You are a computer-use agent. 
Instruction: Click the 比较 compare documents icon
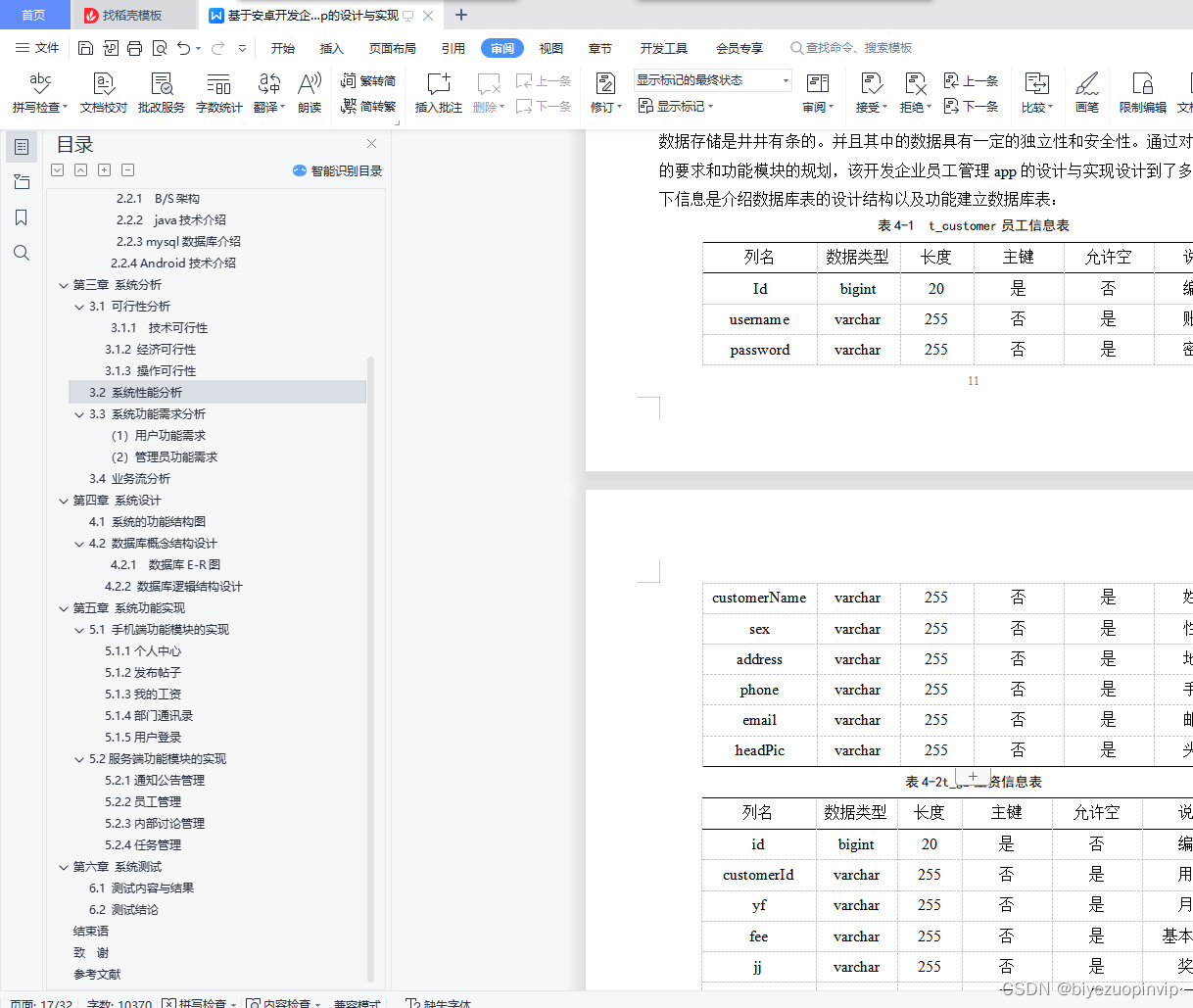pyautogui.click(x=1036, y=83)
